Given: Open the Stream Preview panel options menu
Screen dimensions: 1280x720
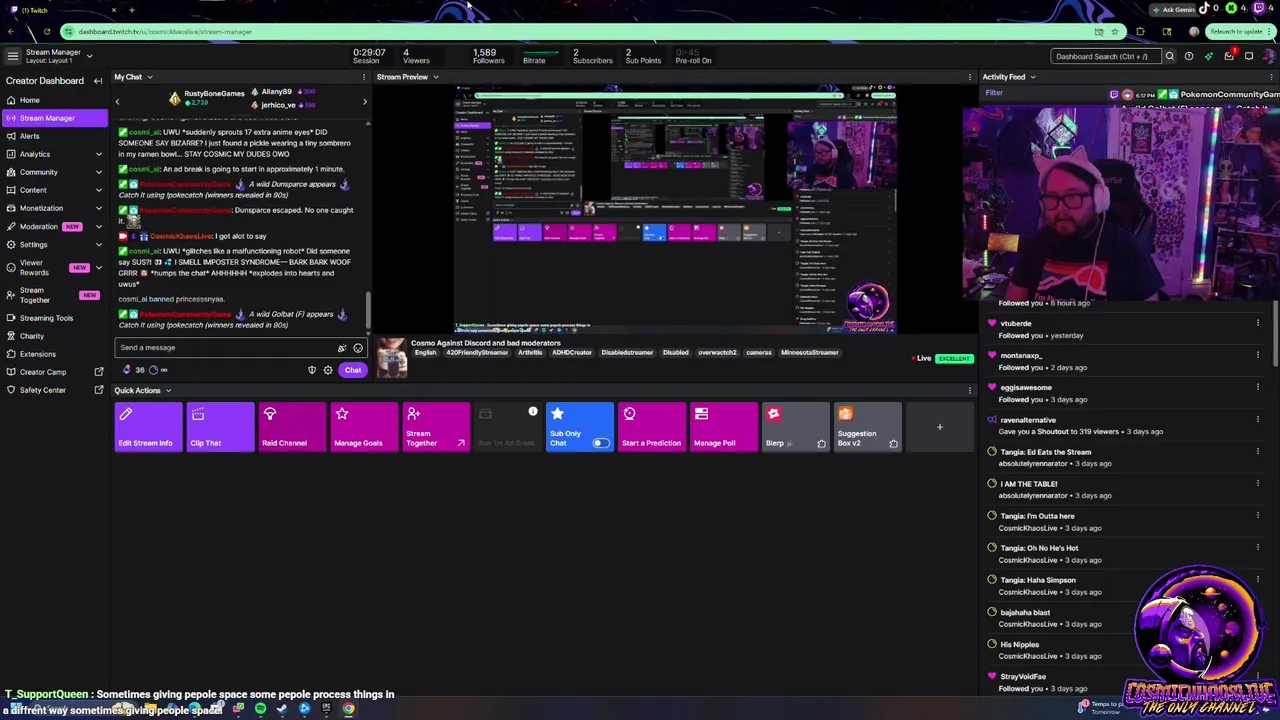Looking at the screenshot, I should [969, 77].
